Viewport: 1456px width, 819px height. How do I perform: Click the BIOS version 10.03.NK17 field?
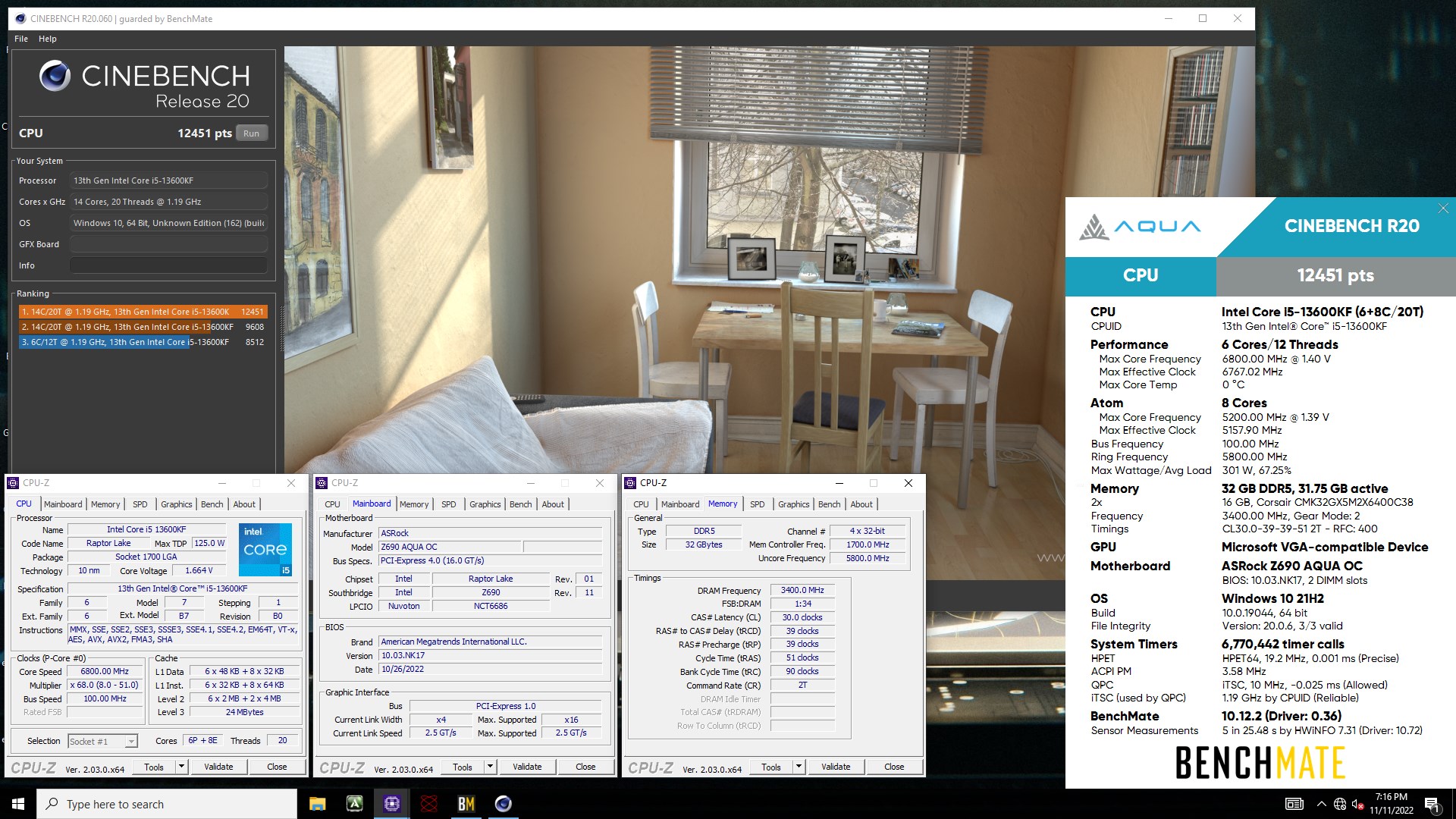click(491, 656)
